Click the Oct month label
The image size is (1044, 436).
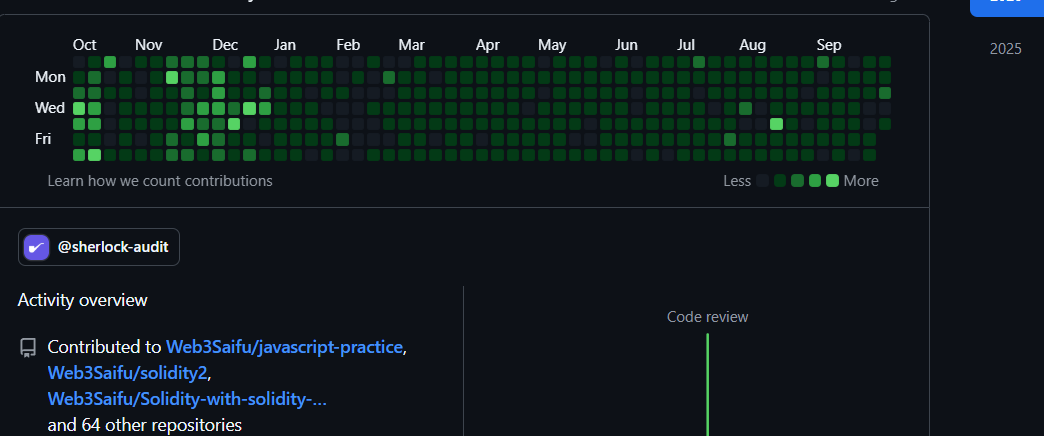pyautogui.click(x=85, y=45)
